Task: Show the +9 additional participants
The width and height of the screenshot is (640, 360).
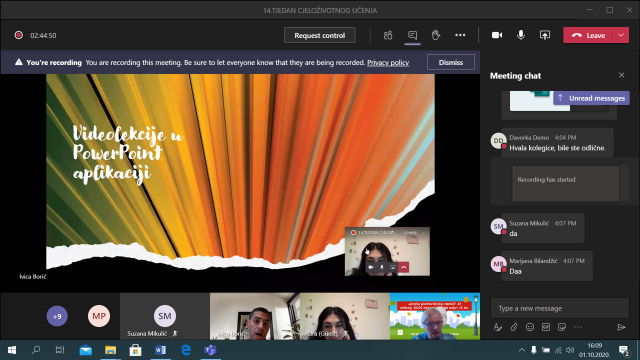Action: click(x=57, y=316)
